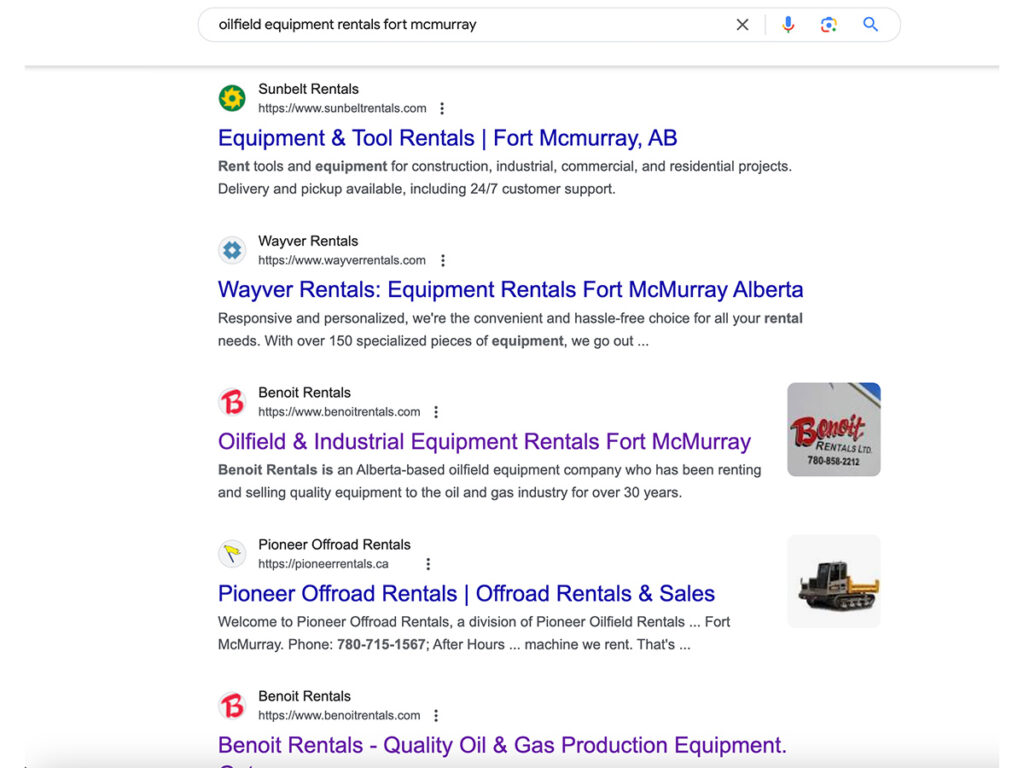
Task: Click the blue magnifying glass to search
Action: [869, 24]
